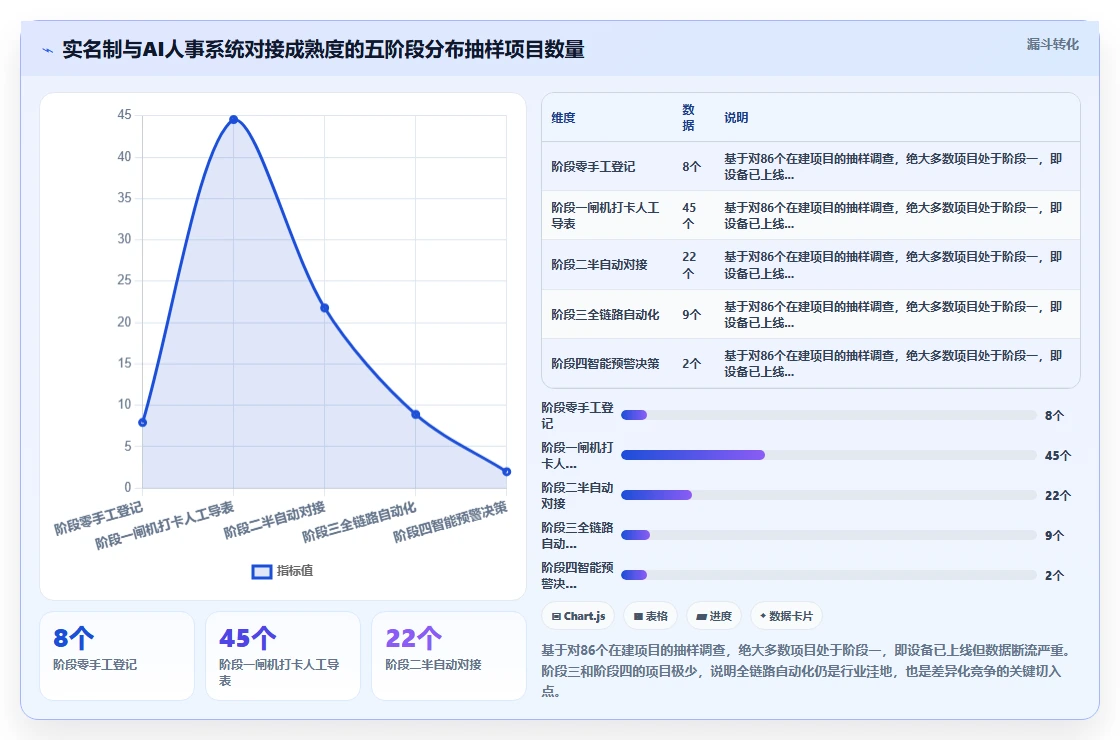
Task: Click the 9个 value beside the progress bar
Action: (1054, 536)
